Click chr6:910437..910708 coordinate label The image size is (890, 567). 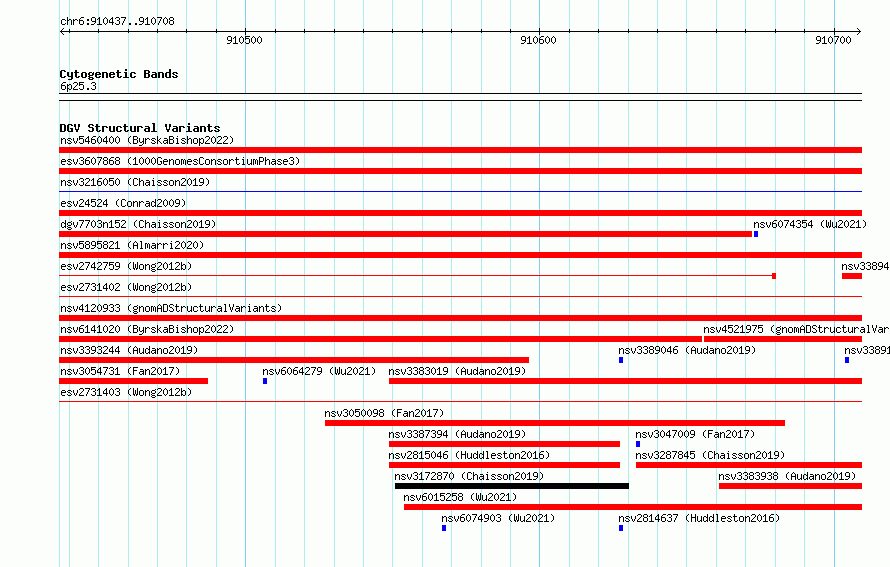(x=117, y=21)
